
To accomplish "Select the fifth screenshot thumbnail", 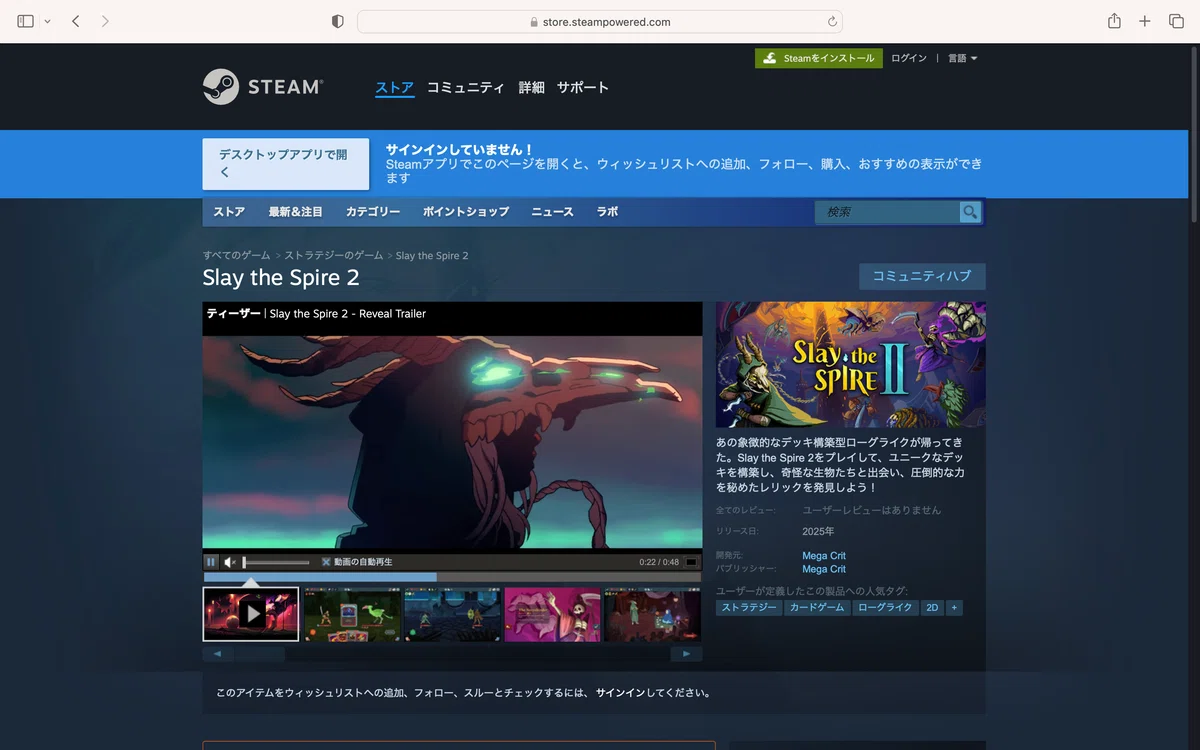I will point(652,614).
